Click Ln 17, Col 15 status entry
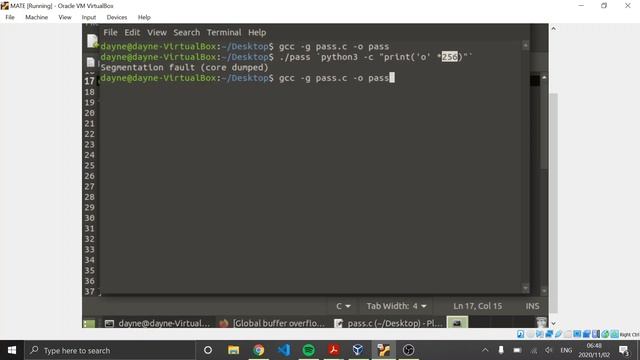The image size is (640, 360). (478, 306)
